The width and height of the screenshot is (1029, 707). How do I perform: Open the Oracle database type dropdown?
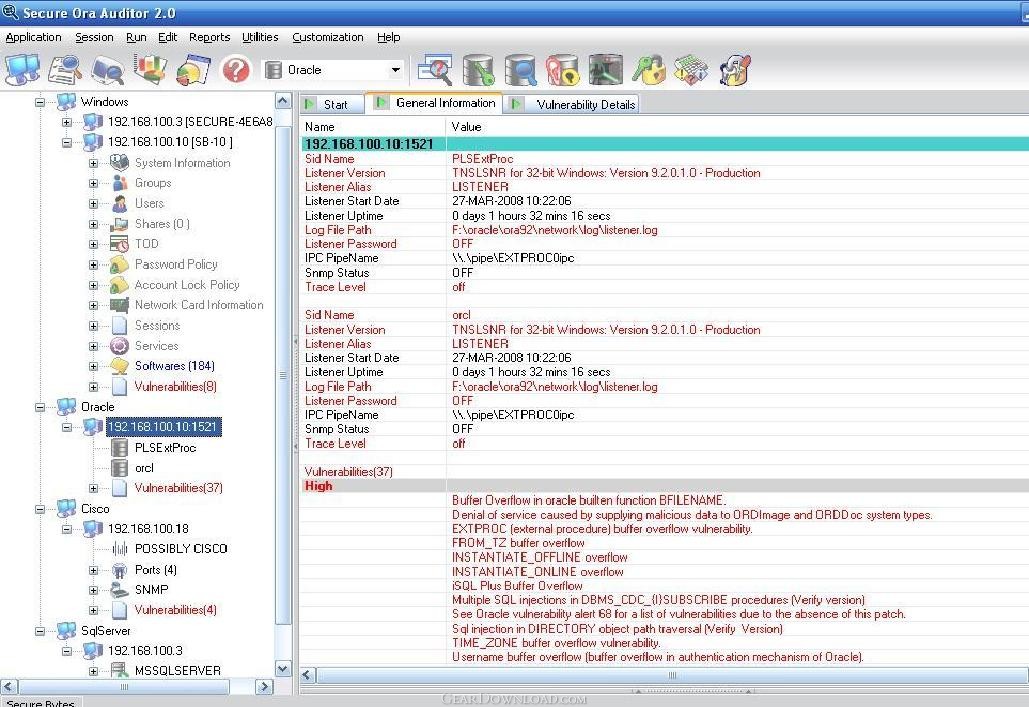coord(396,70)
